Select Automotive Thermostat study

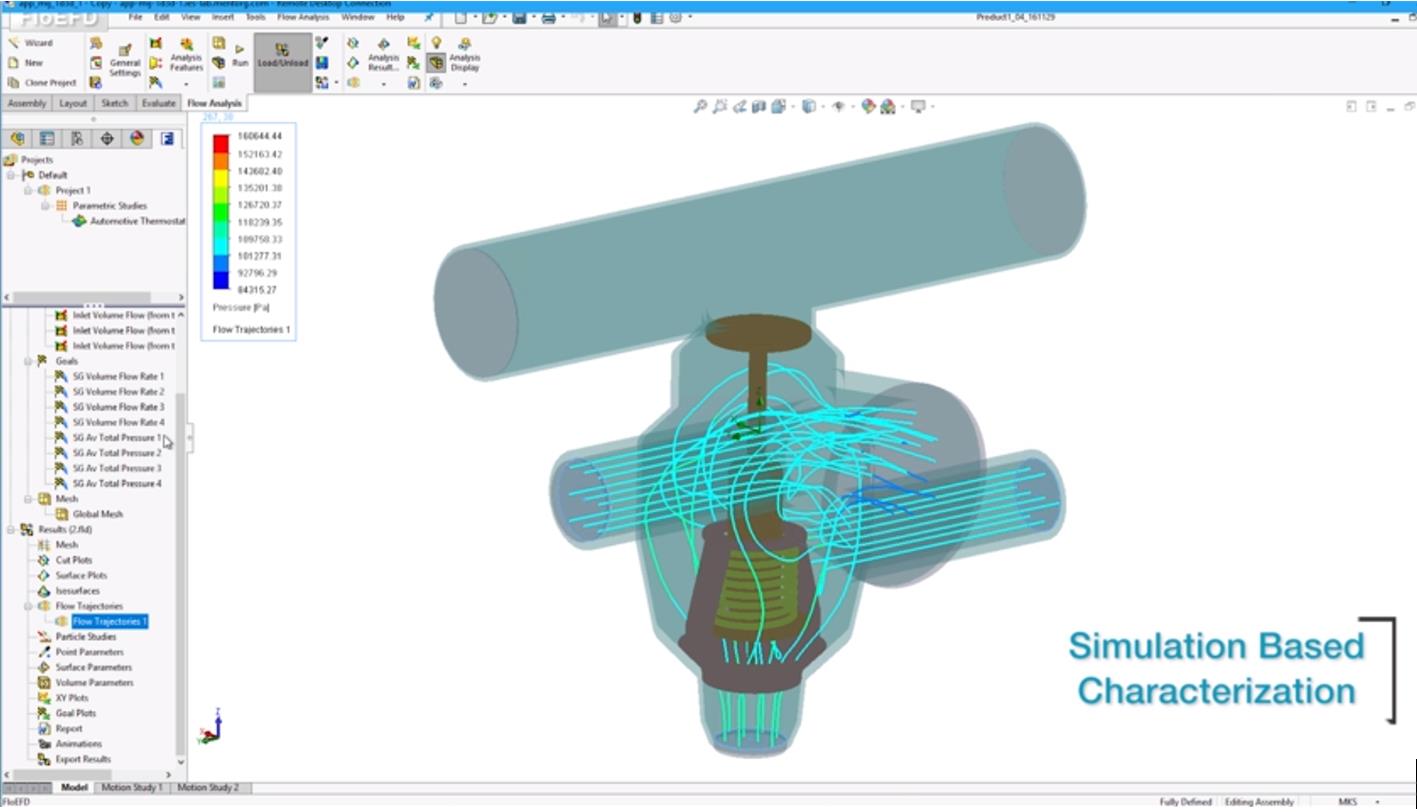(128, 221)
